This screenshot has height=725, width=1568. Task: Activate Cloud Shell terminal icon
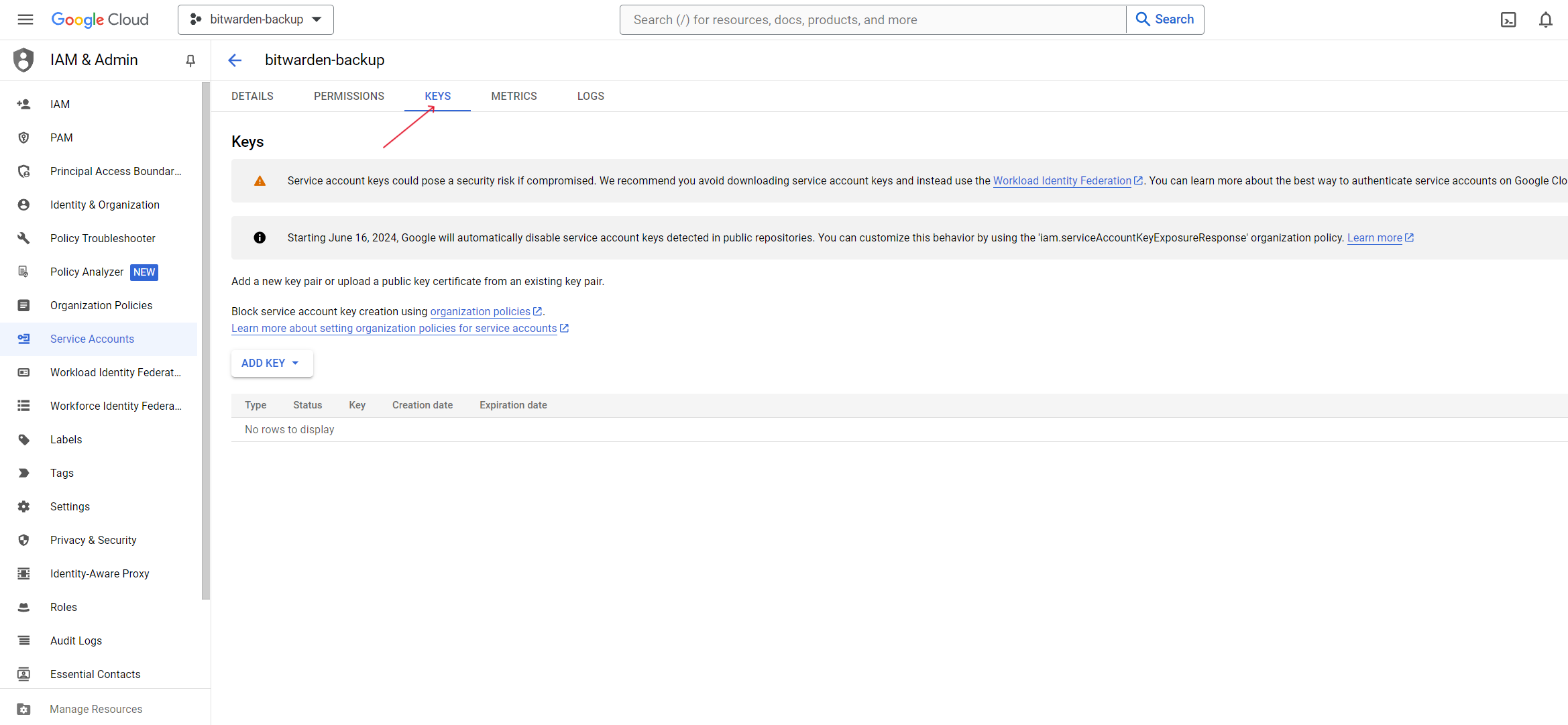(x=1508, y=19)
